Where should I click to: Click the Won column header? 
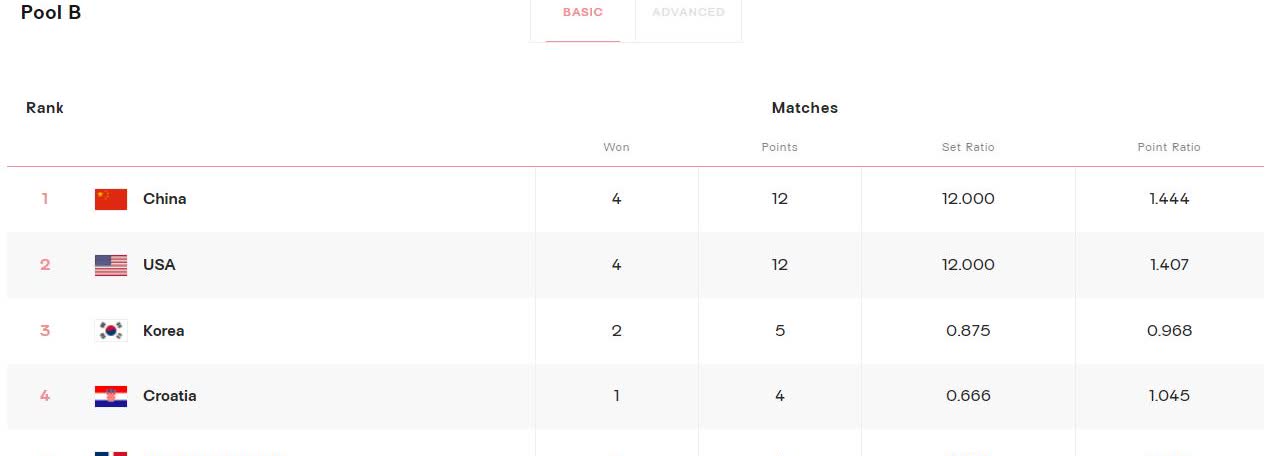coord(616,147)
